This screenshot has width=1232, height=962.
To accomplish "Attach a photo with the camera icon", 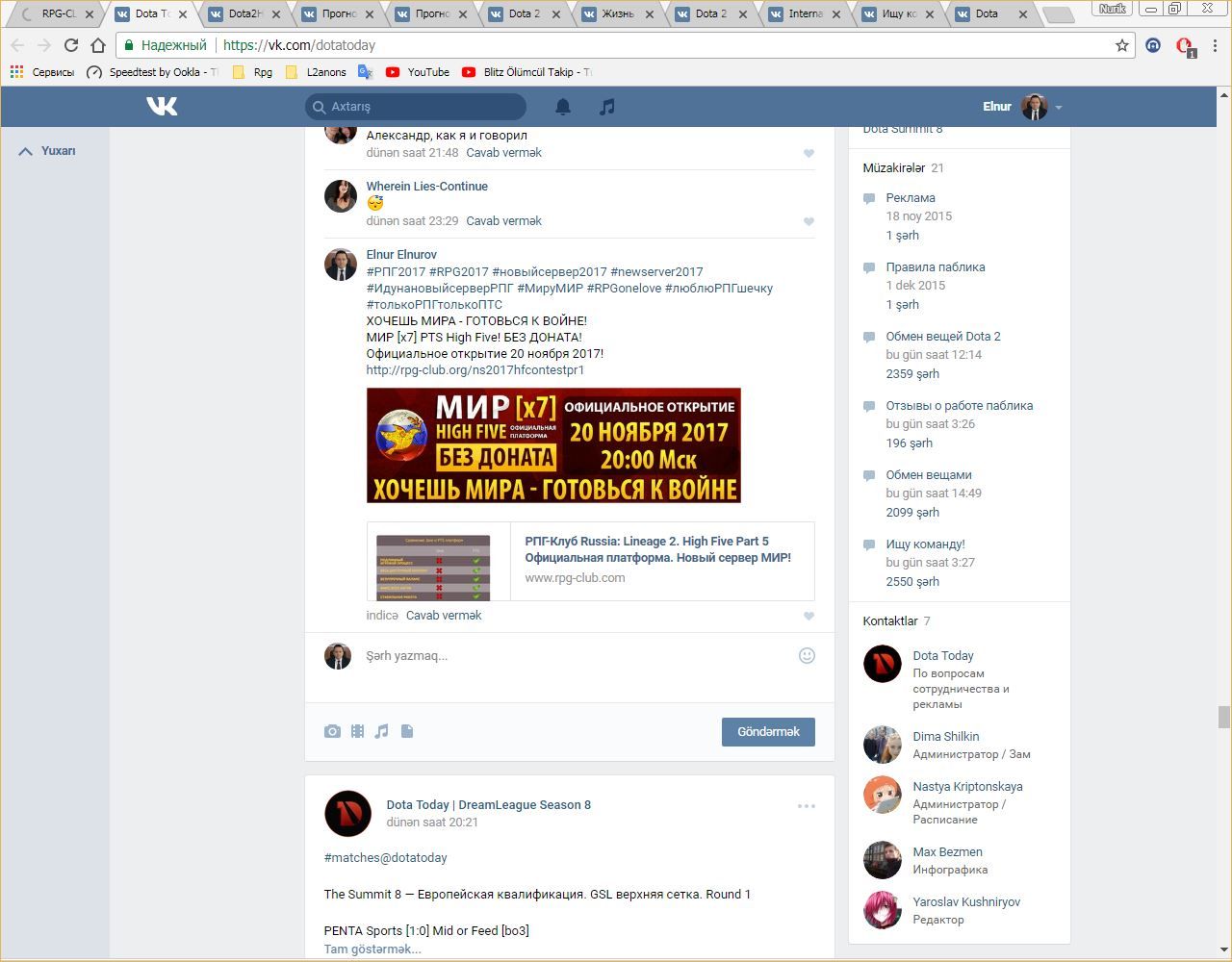I will (x=332, y=731).
